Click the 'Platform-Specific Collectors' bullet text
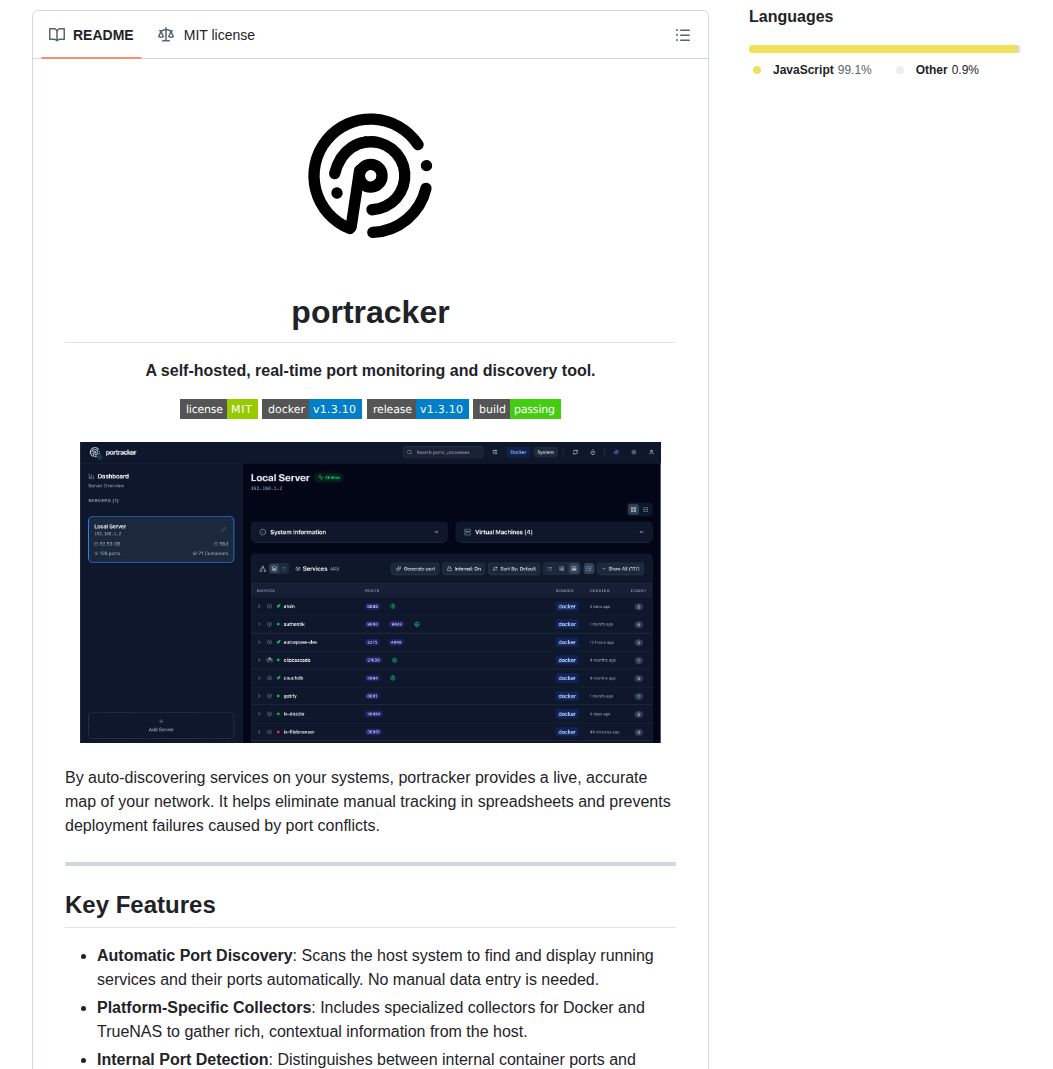Viewport: 1053px width, 1069px height. (204, 1008)
